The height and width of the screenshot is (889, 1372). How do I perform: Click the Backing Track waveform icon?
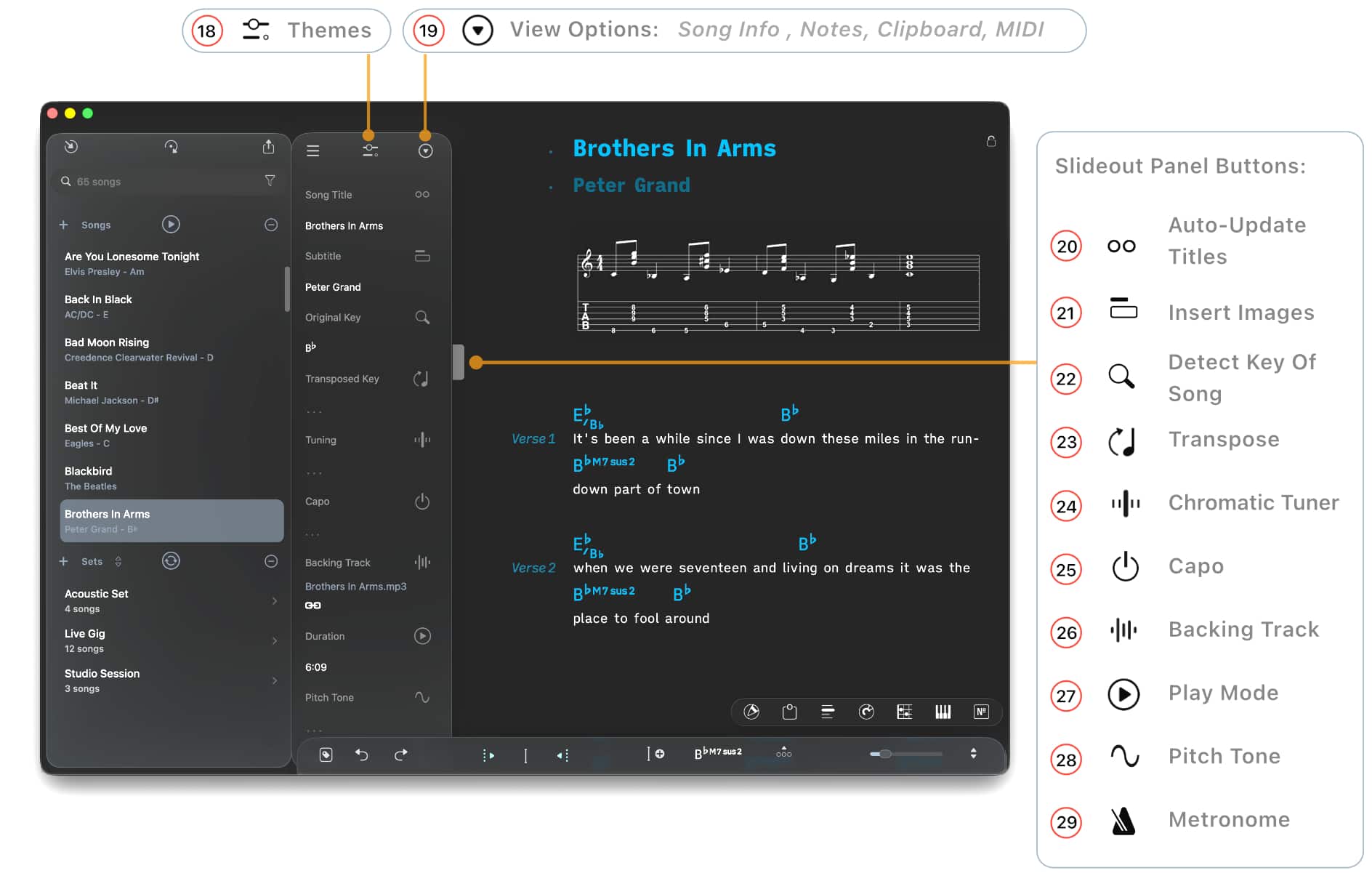tap(422, 563)
